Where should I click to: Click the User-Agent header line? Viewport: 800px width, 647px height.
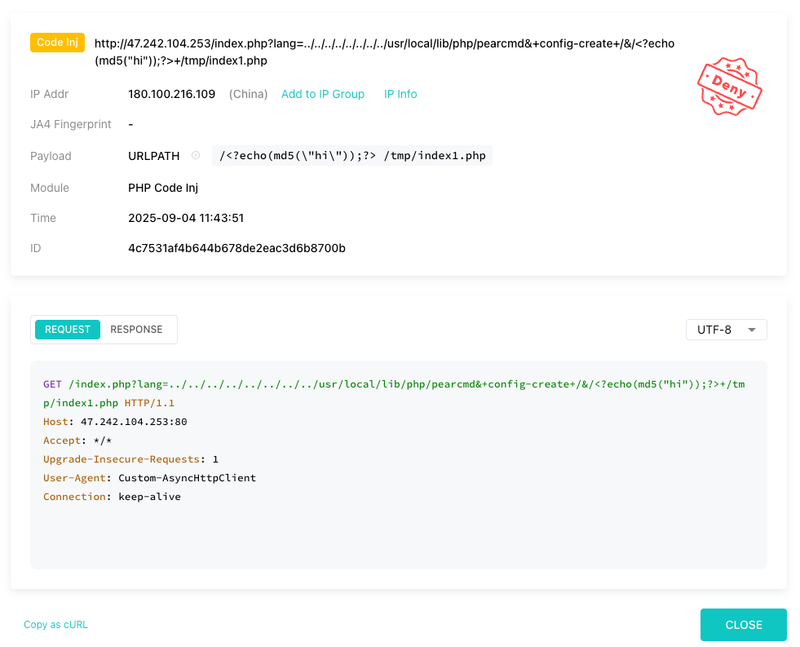tap(149, 478)
